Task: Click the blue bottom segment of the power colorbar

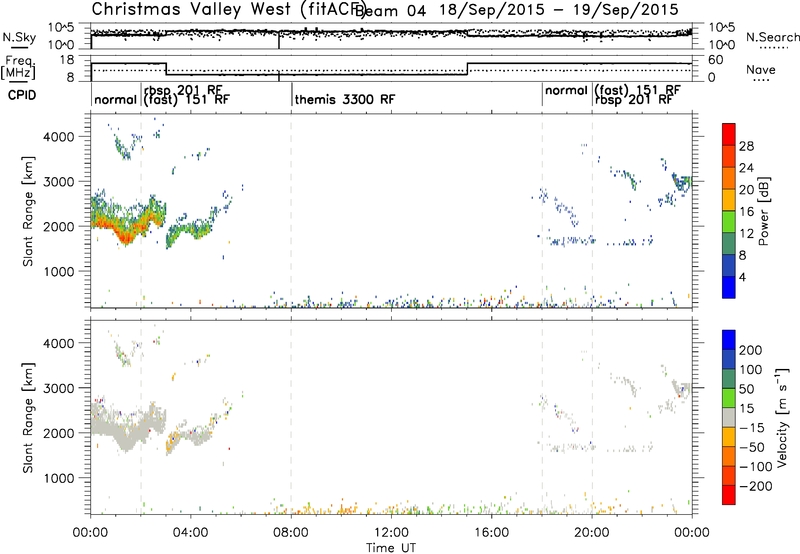Action: 729,287
